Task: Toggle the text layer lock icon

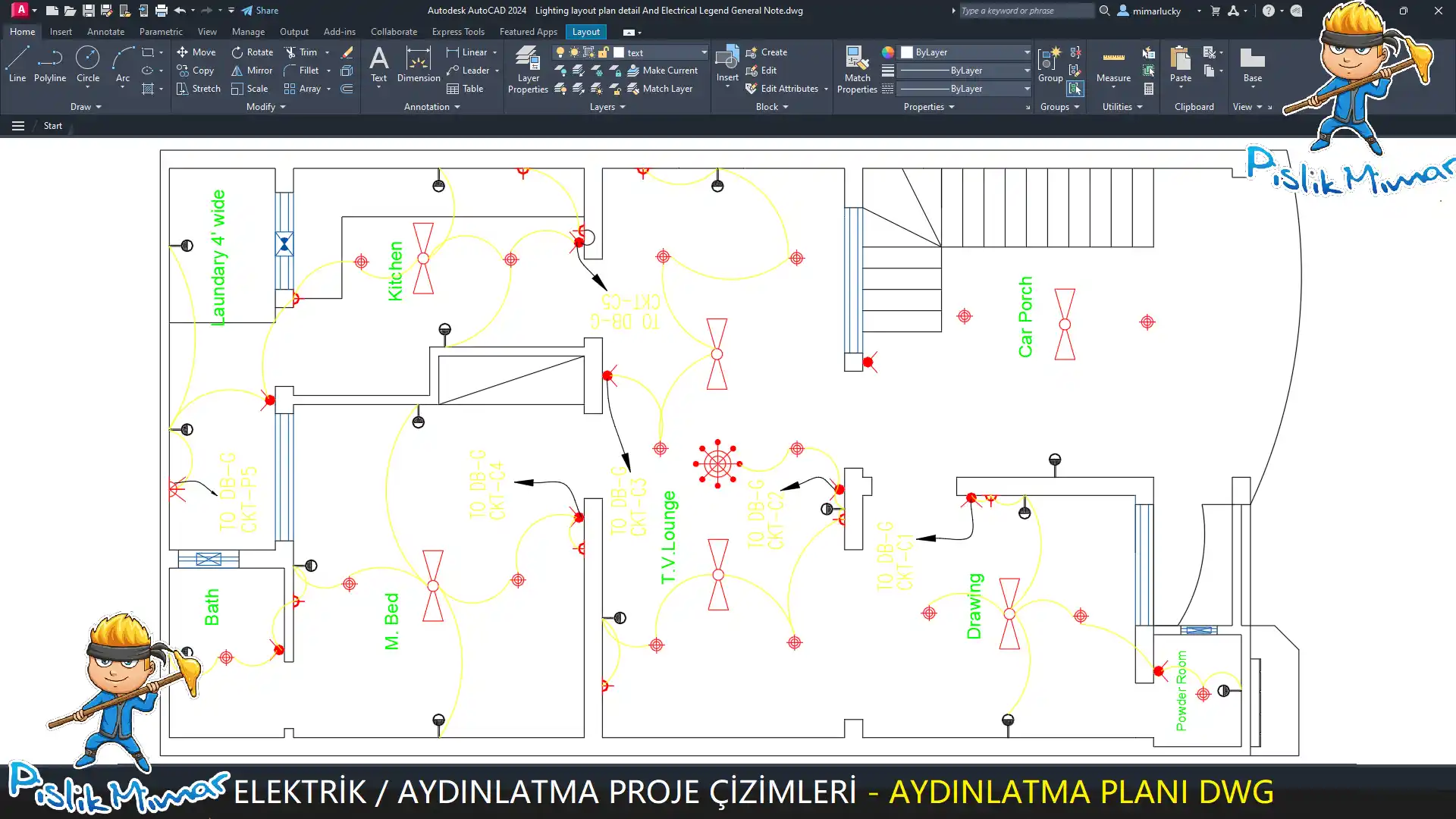Action: tap(603, 52)
